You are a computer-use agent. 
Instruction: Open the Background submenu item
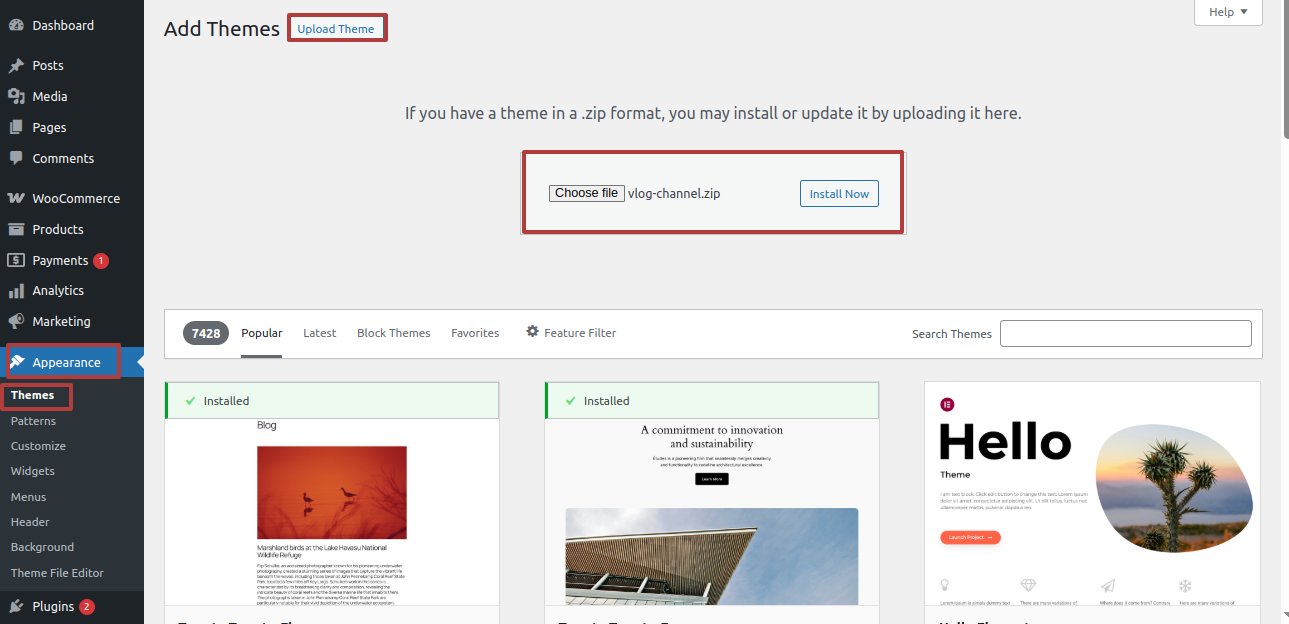pos(42,547)
